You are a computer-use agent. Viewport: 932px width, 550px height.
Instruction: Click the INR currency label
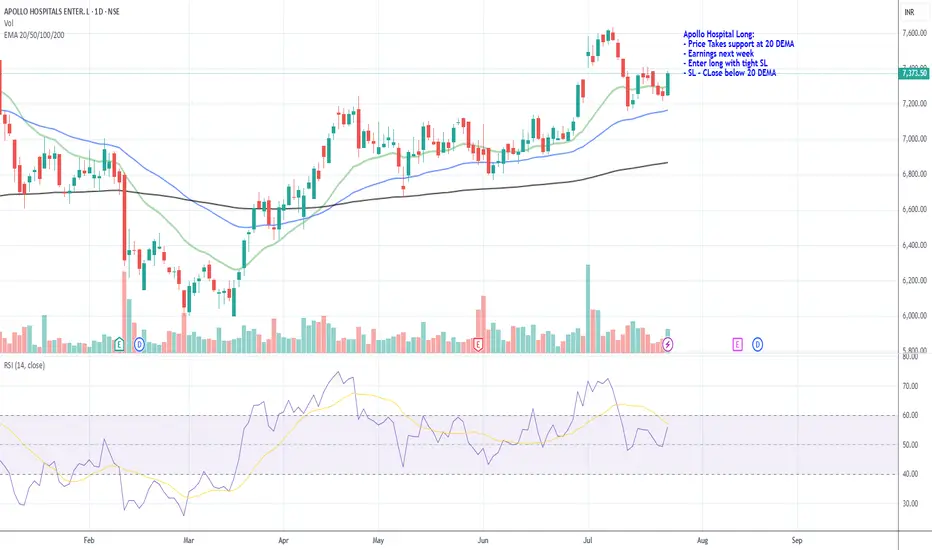[x=909, y=12]
